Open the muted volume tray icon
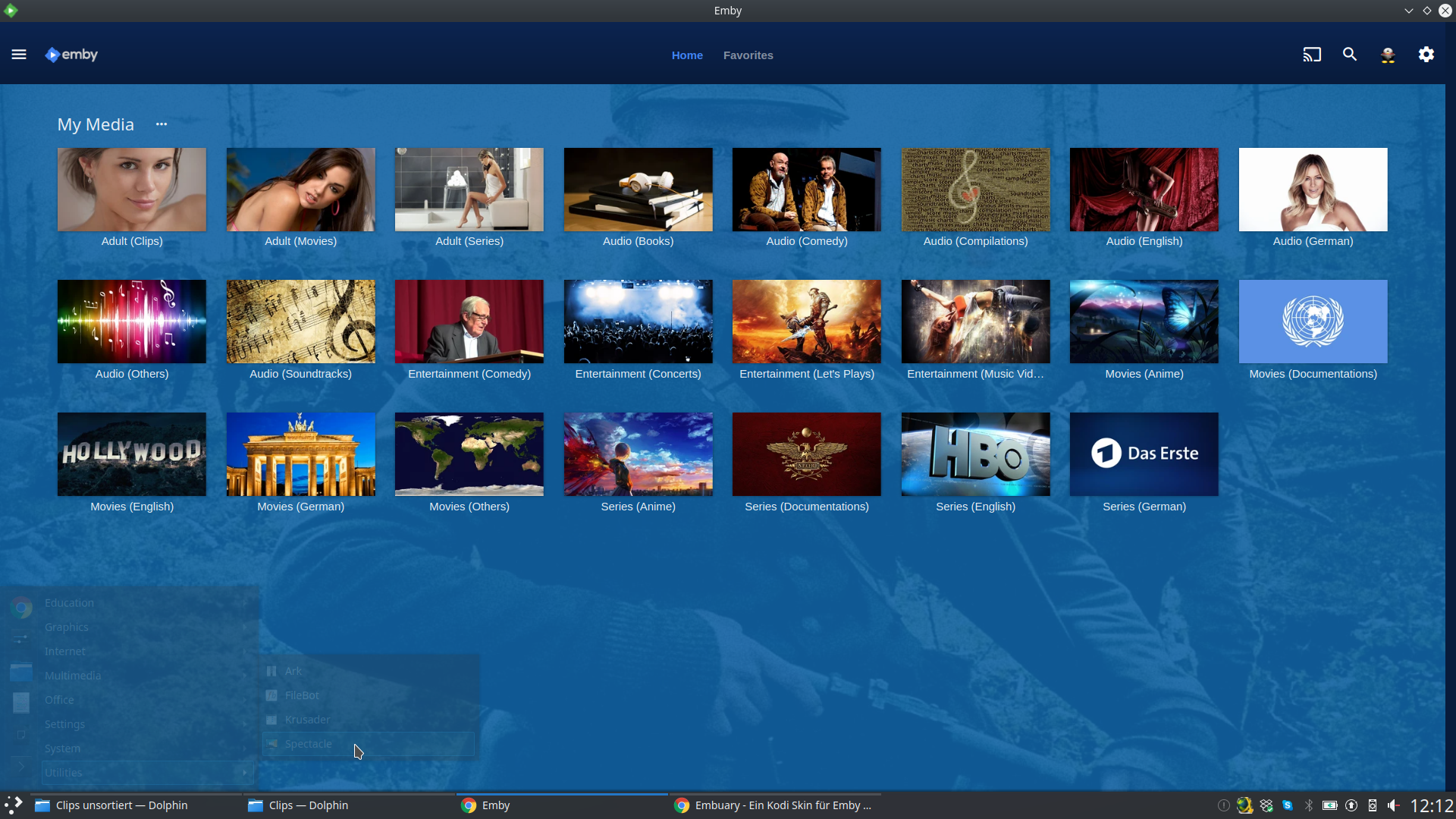1456x819 pixels. click(x=1394, y=805)
